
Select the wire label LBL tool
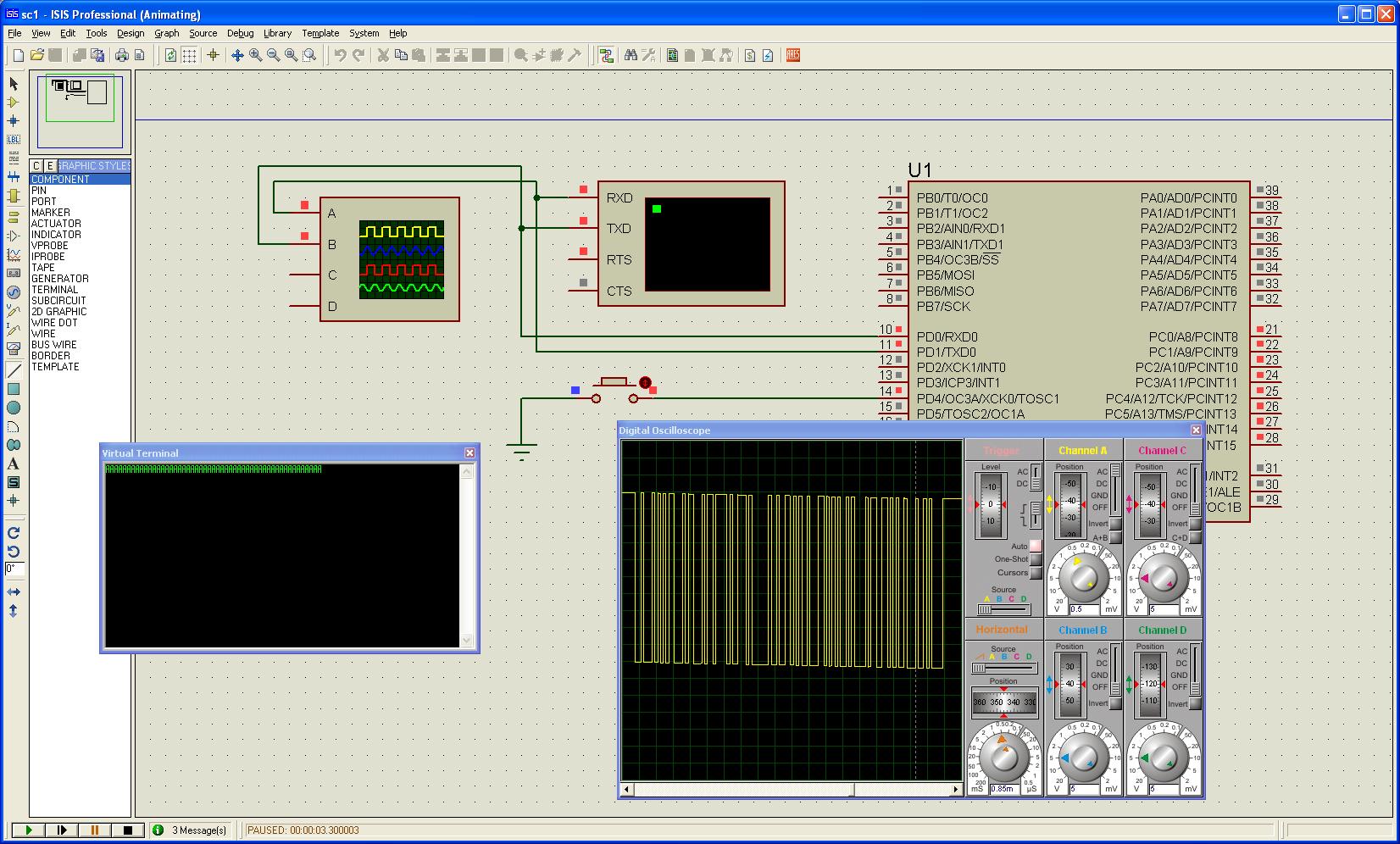tap(14, 139)
